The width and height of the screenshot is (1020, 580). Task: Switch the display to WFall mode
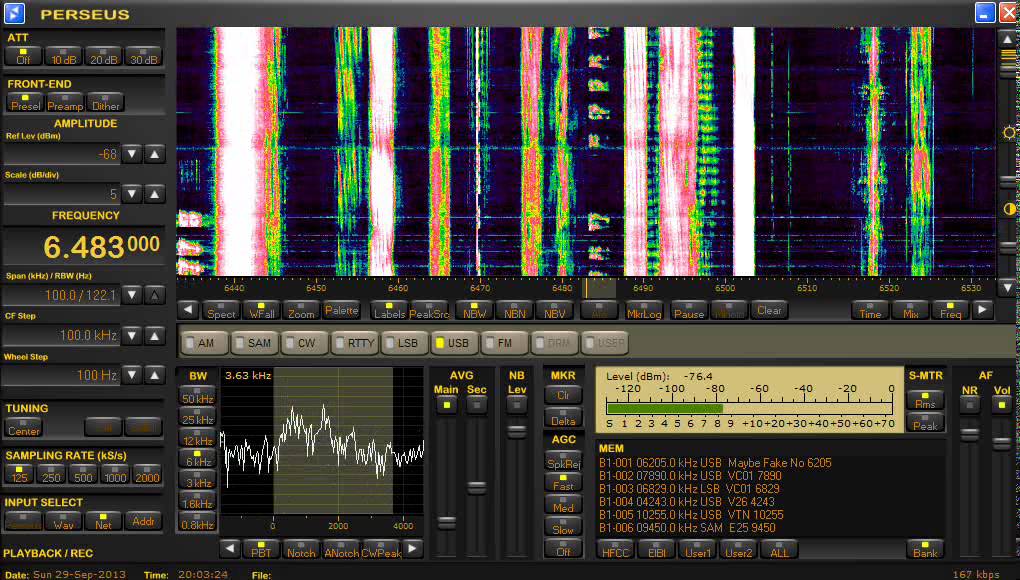(262, 310)
